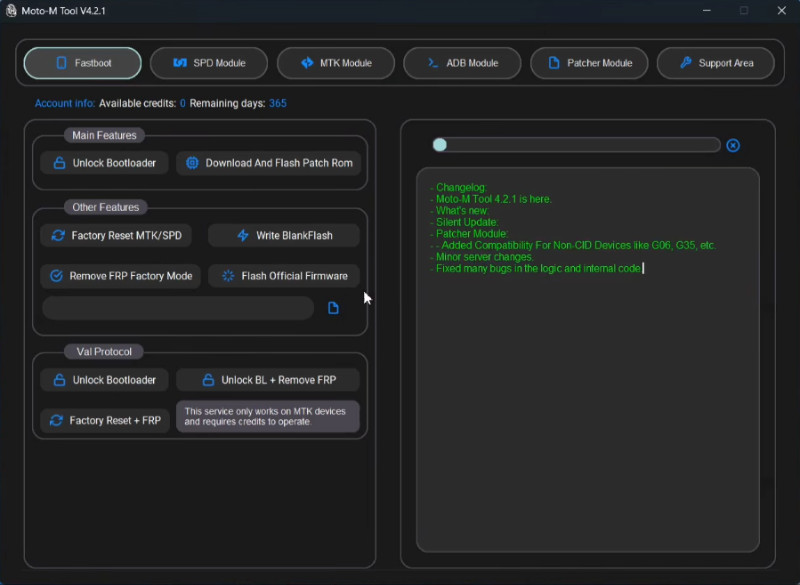The width and height of the screenshot is (800, 585).
Task: Click the firmware file path input field
Action: [x=178, y=308]
